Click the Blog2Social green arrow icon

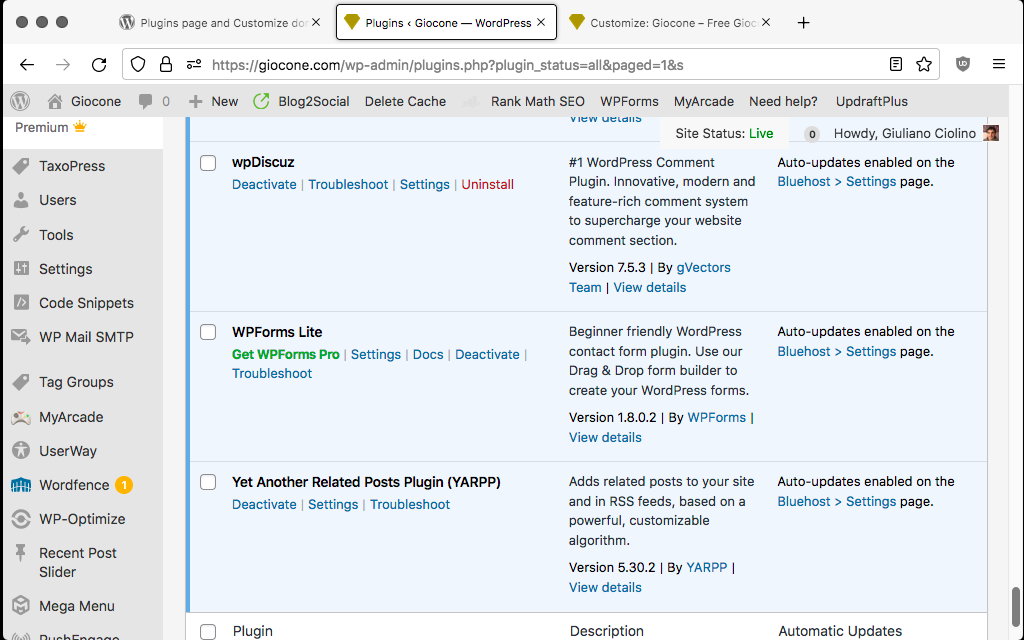click(x=261, y=101)
